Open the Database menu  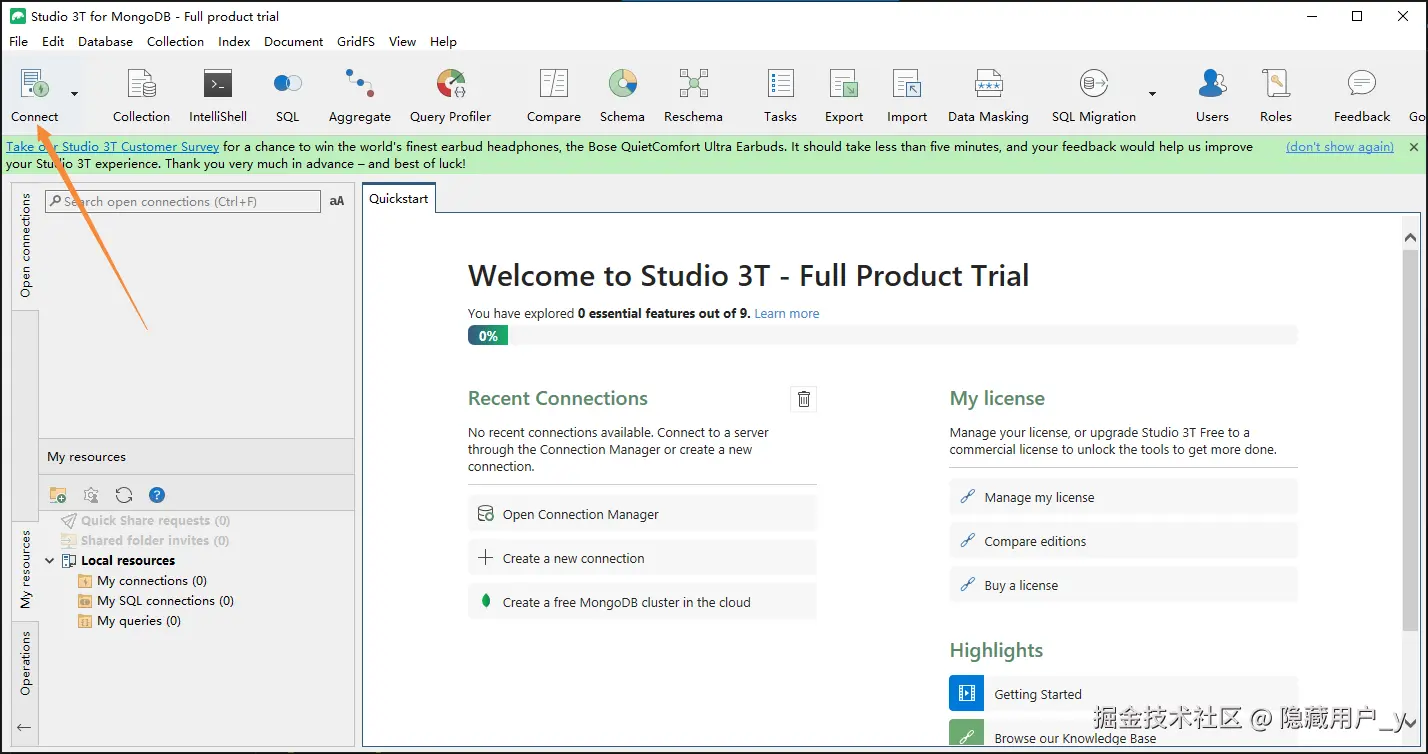point(105,42)
